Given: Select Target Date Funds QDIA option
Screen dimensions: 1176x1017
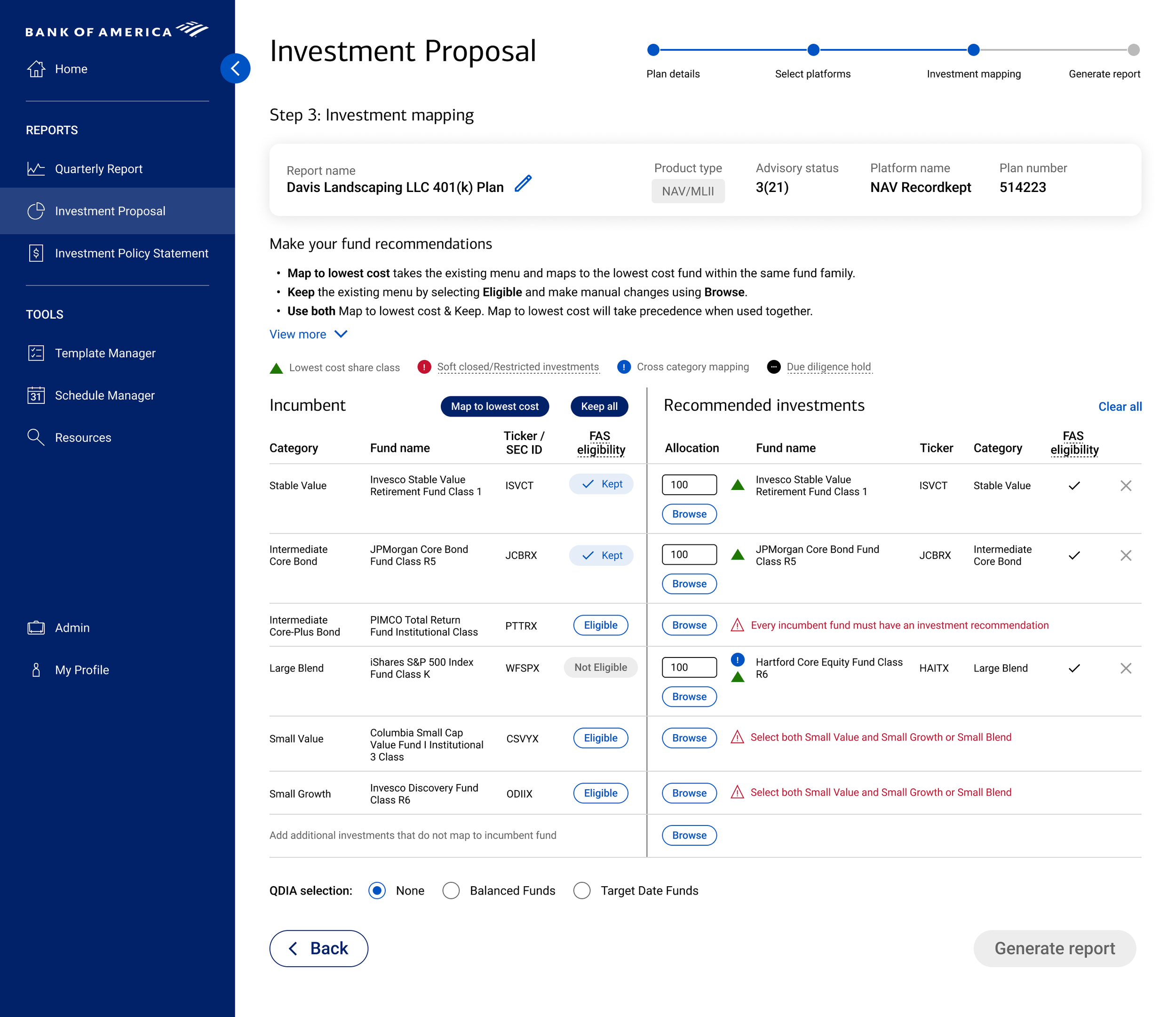Looking at the screenshot, I should [582, 890].
